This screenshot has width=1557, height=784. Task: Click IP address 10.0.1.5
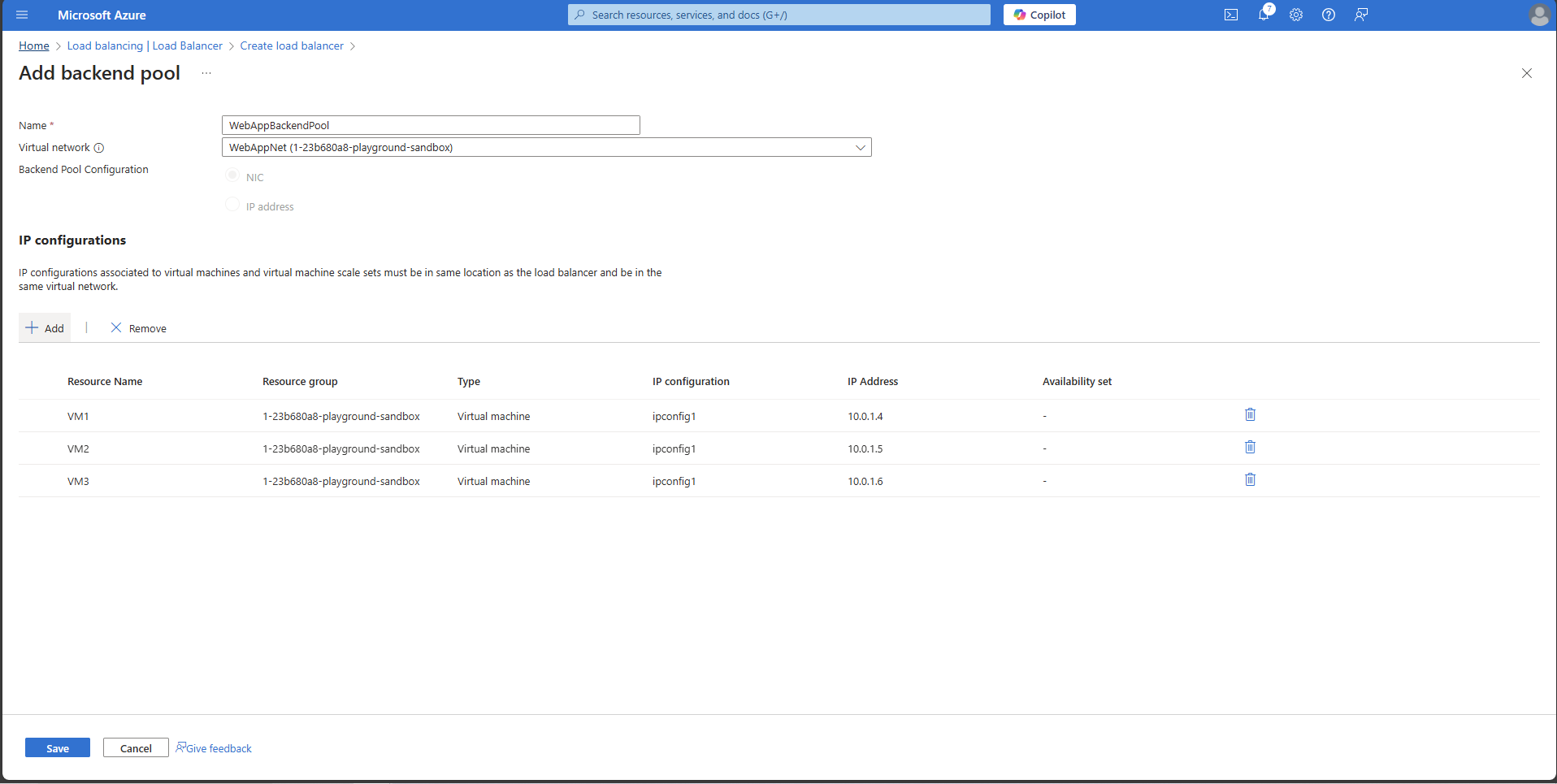tap(865, 449)
